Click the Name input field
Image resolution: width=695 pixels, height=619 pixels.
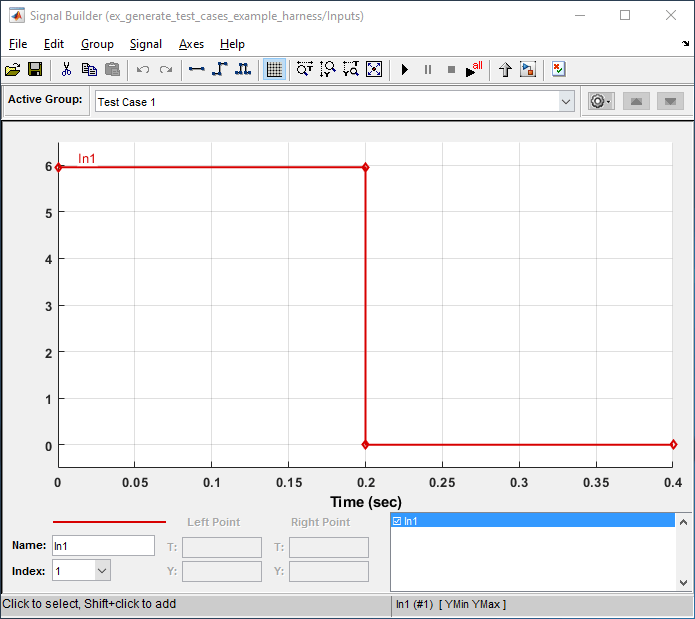click(103, 545)
